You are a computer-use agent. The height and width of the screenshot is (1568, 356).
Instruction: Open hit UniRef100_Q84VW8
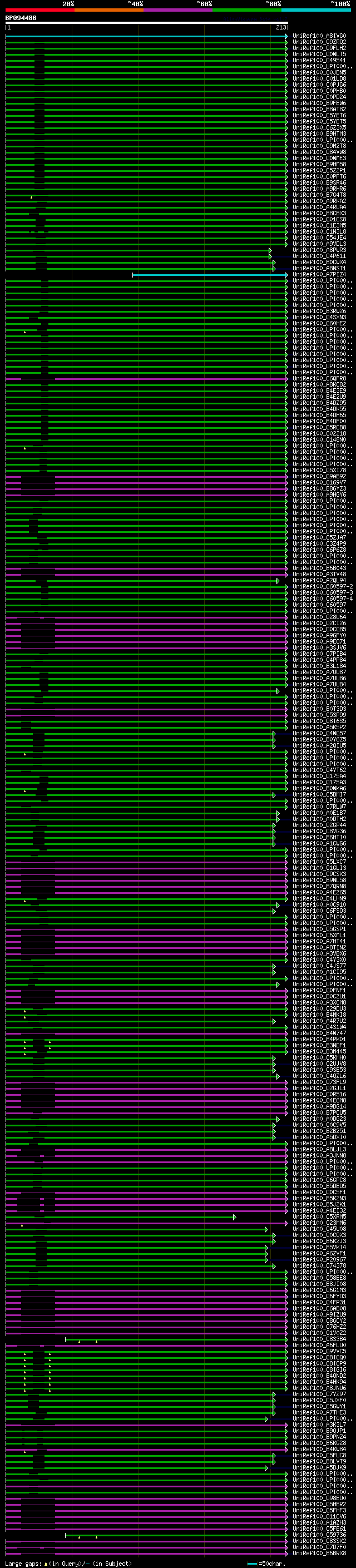click(x=319, y=152)
